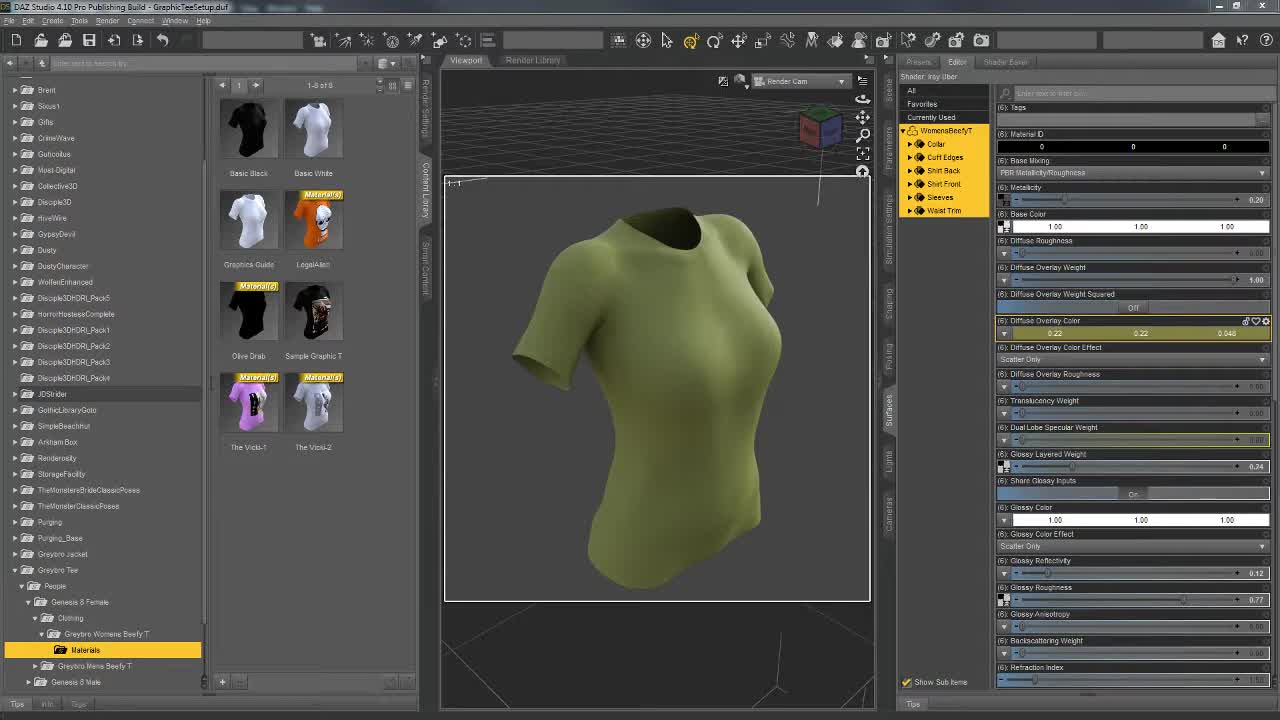
Task: Select Materials folder in tree
Action: (x=85, y=650)
